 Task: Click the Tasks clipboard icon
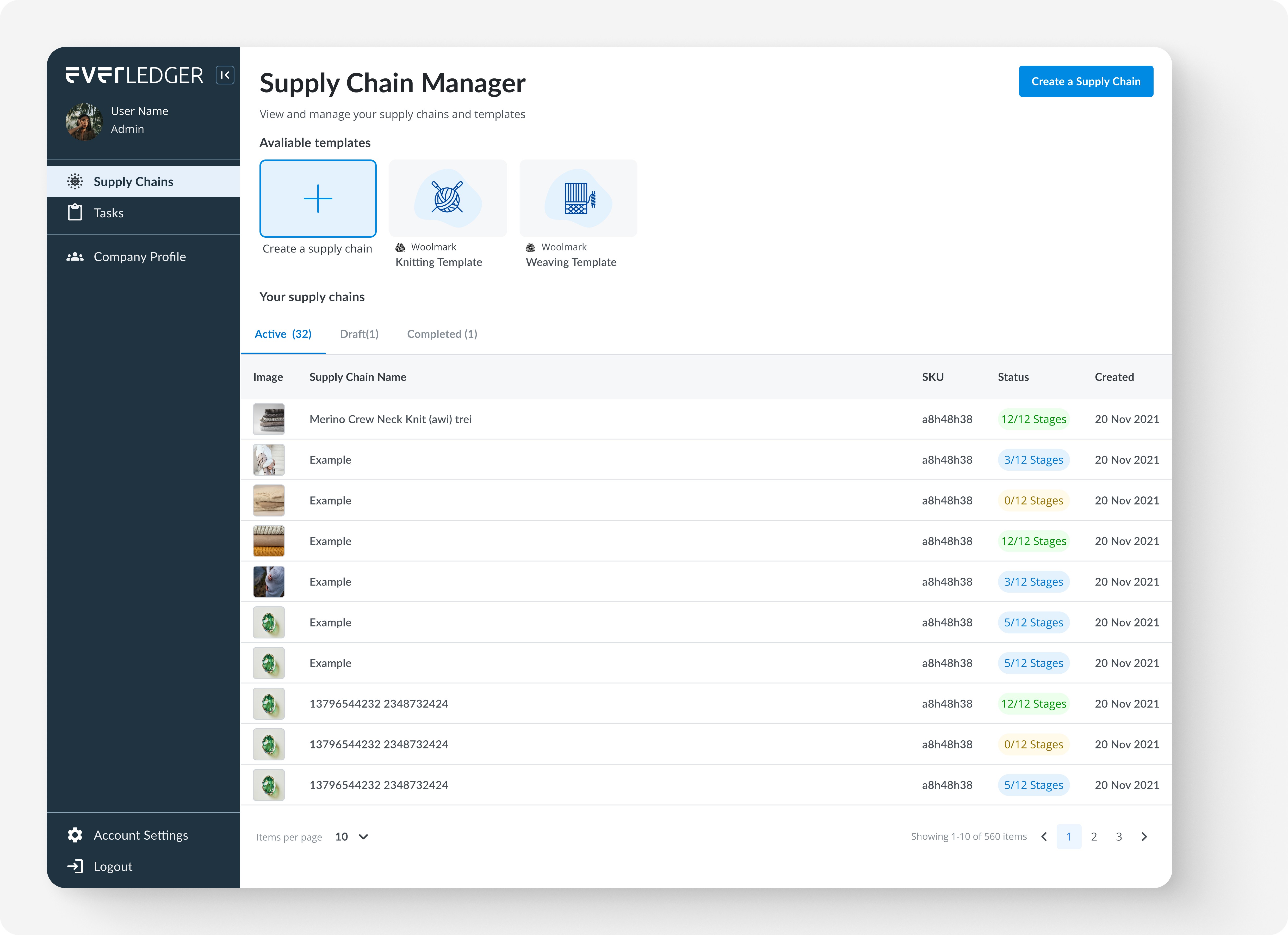pos(75,212)
